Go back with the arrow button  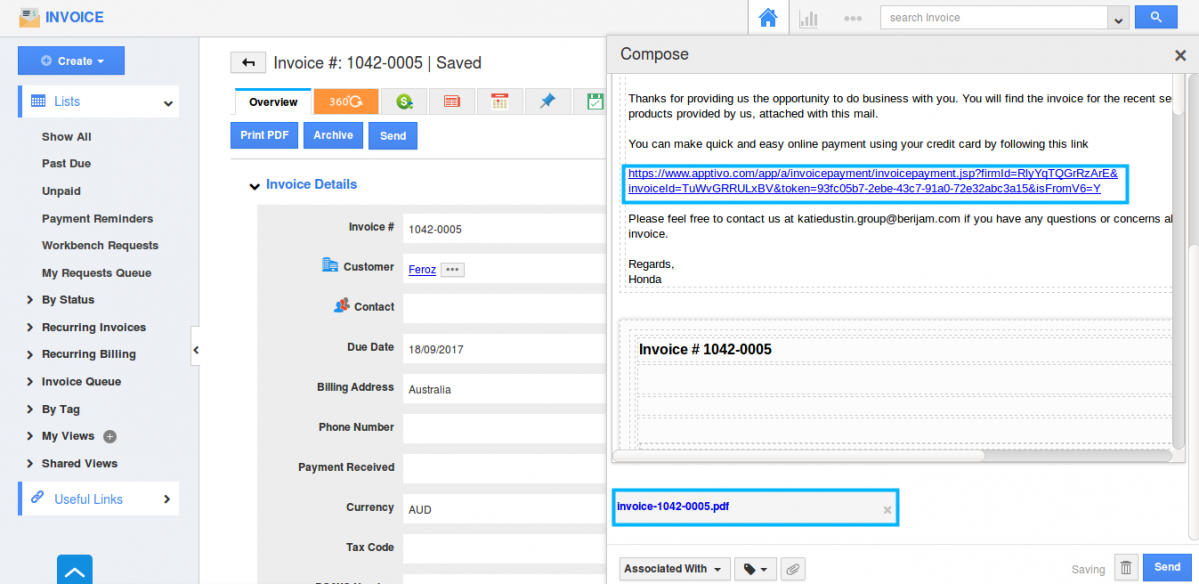(x=248, y=63)
